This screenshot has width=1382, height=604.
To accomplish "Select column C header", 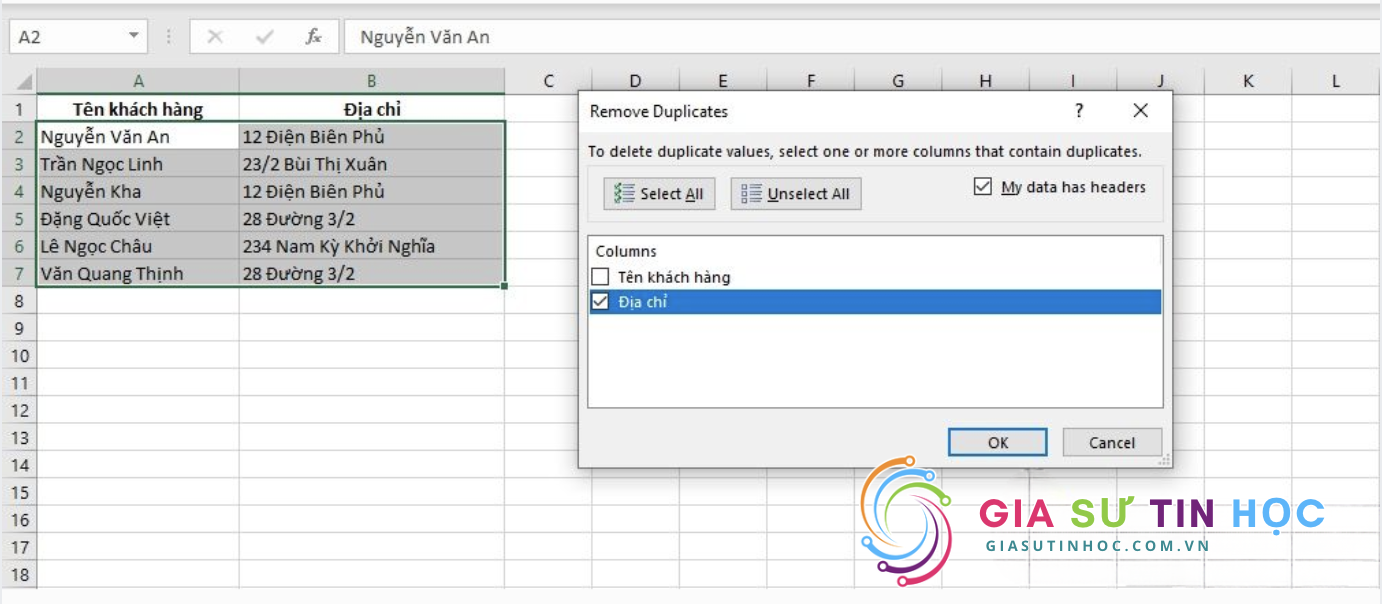I will coord(548,82).
